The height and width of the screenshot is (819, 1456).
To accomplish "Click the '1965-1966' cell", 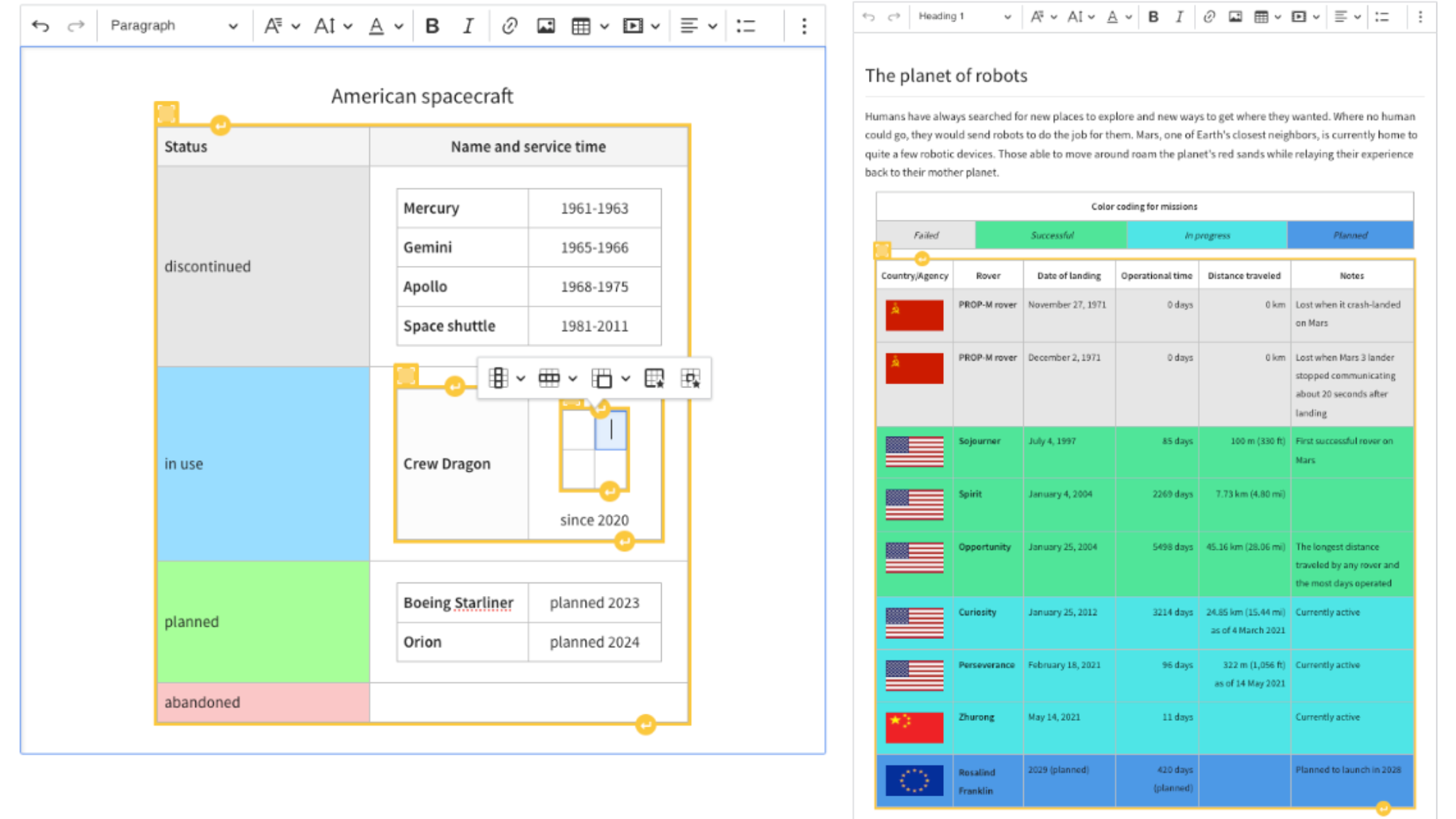I will click(x=594, y=248).
